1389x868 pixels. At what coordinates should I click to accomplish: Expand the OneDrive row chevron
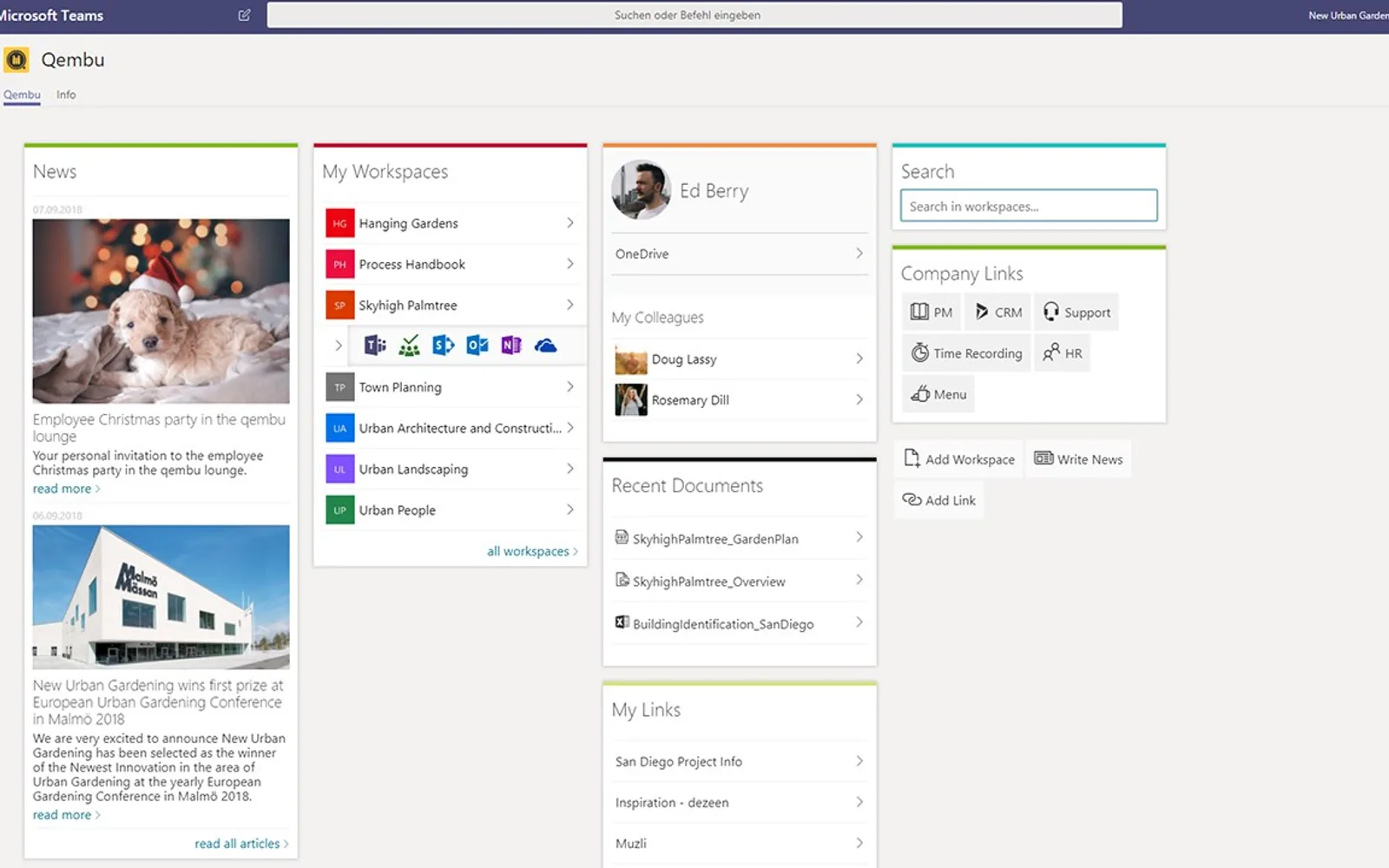(x=859, y=253)
